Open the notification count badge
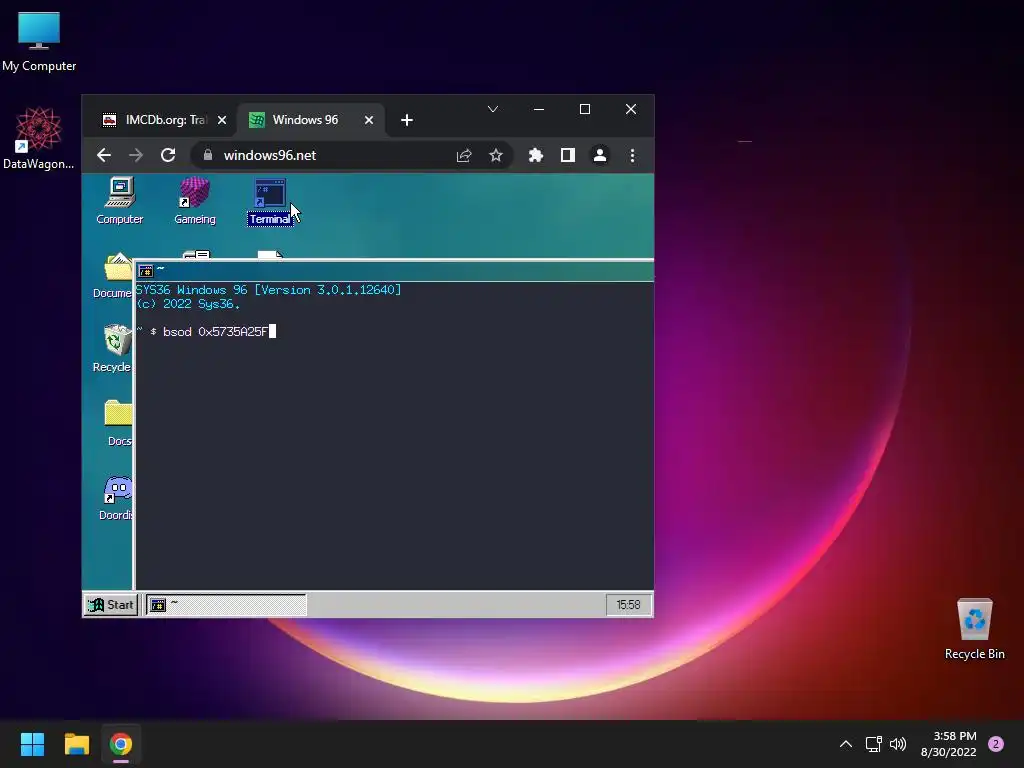 996,744
